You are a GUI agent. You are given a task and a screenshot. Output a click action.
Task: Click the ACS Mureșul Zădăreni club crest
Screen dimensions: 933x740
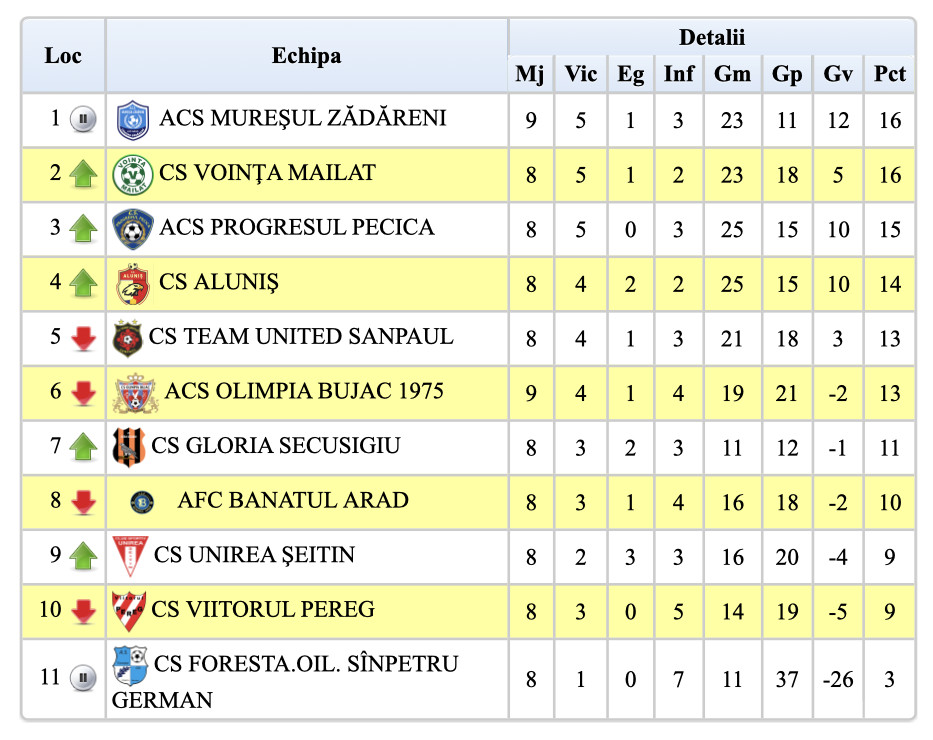point(132,120)
